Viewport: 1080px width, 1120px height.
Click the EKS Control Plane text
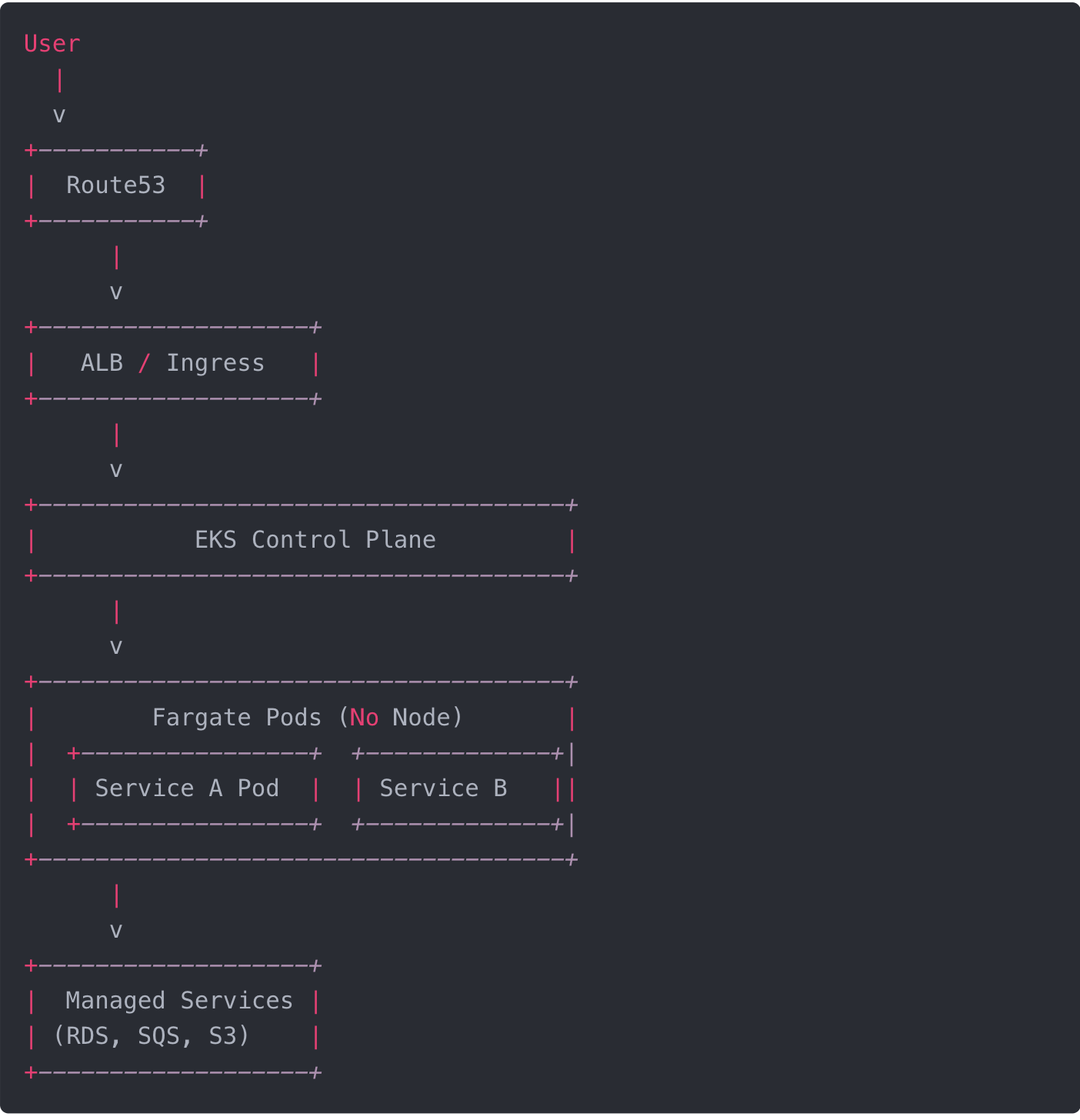coord(315,540)
